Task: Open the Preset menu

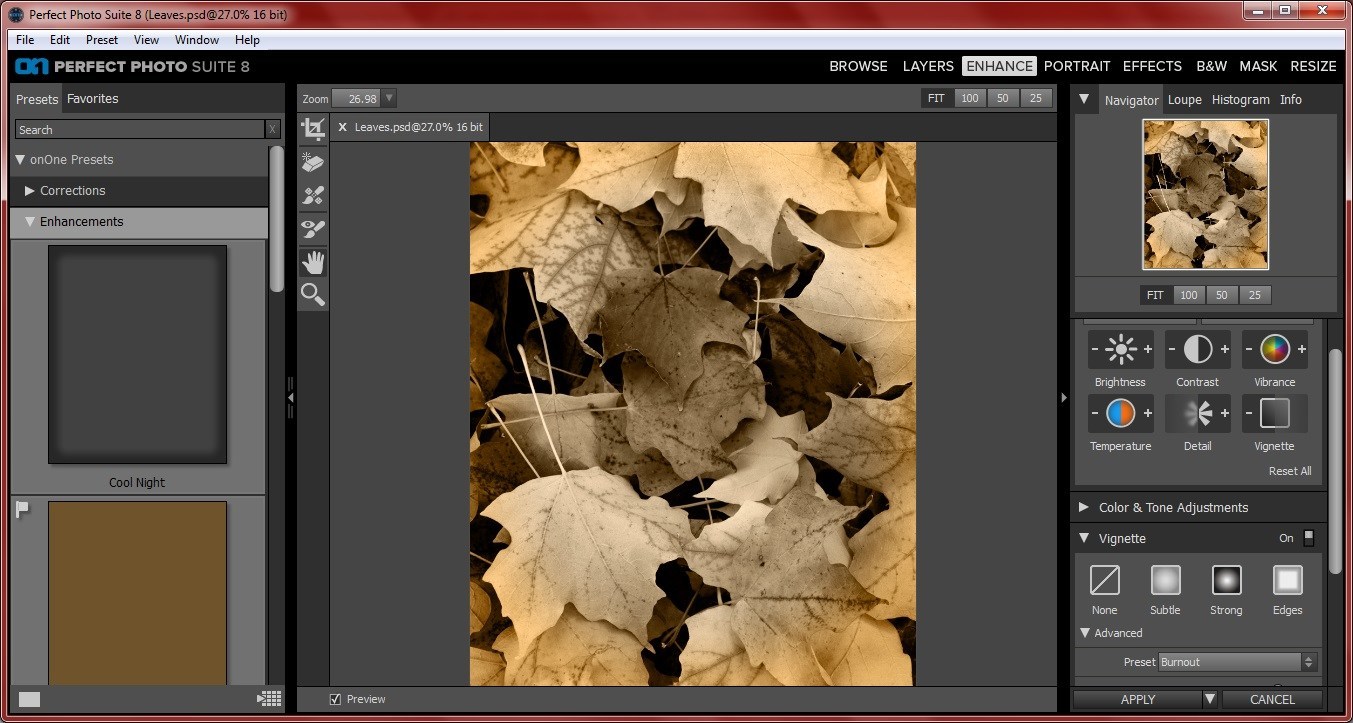Action: 101,39
